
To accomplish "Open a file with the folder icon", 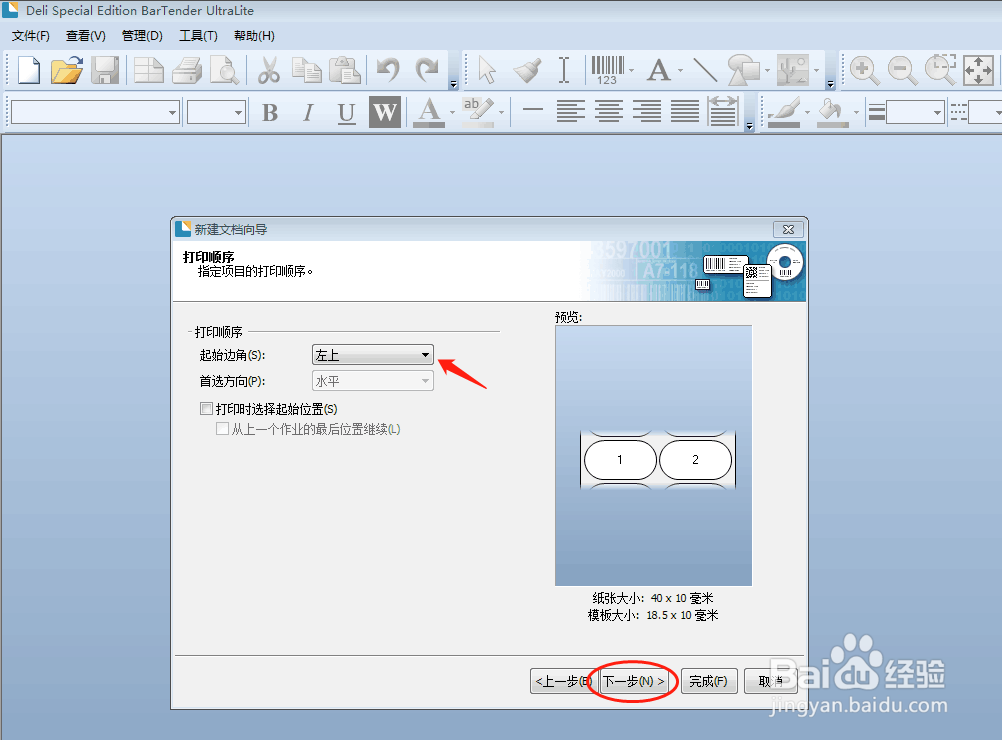I will (67, 70).
